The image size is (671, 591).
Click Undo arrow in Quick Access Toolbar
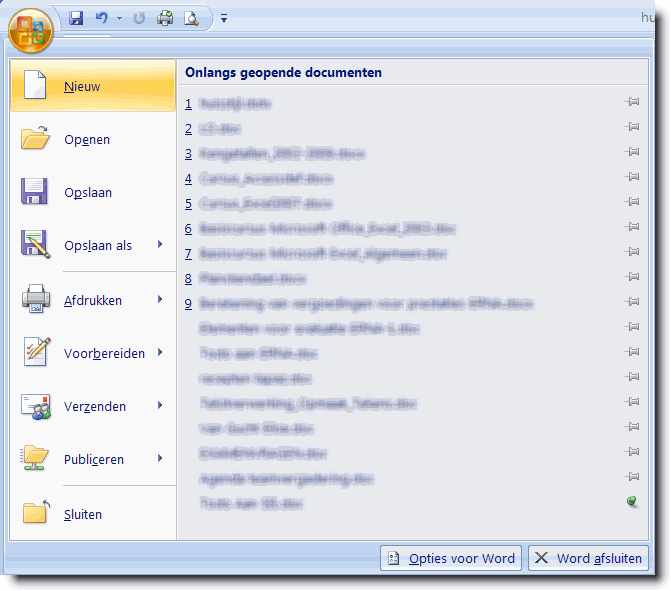101,18
